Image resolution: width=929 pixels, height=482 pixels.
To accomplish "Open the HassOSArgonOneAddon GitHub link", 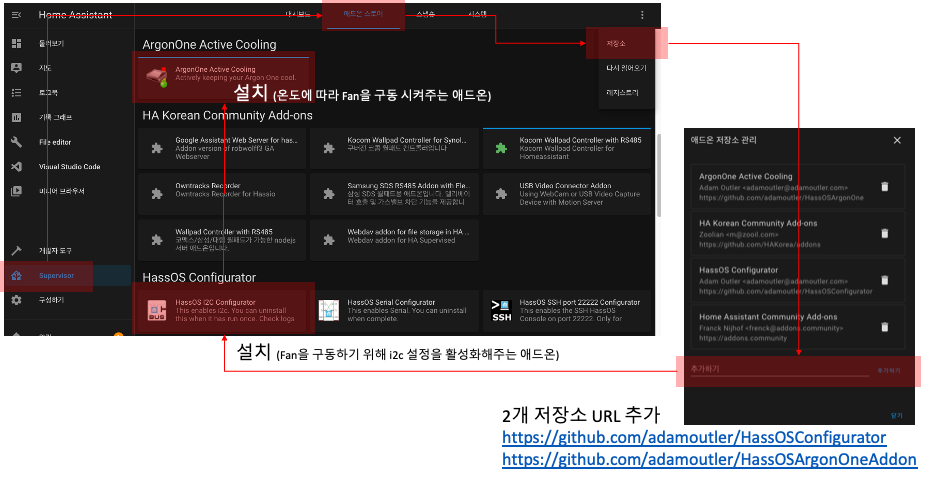I will click(x=709, y=459).
